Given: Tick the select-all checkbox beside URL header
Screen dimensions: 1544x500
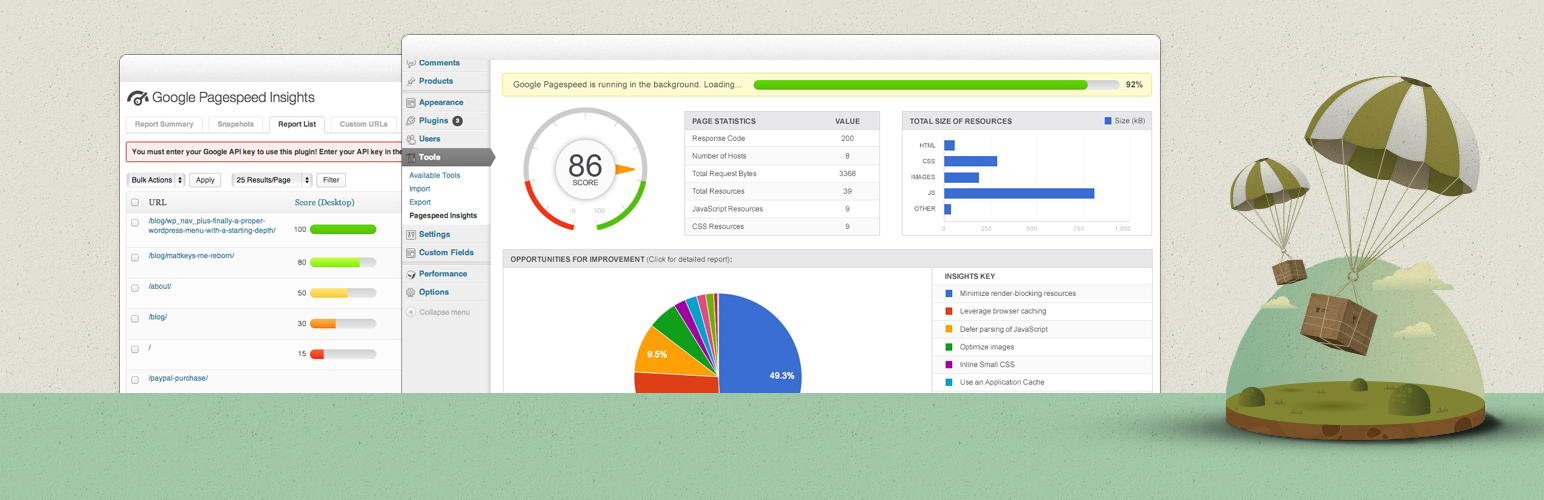Looking at the screenshot, I should pyautogui.click(x=135, y=202).
